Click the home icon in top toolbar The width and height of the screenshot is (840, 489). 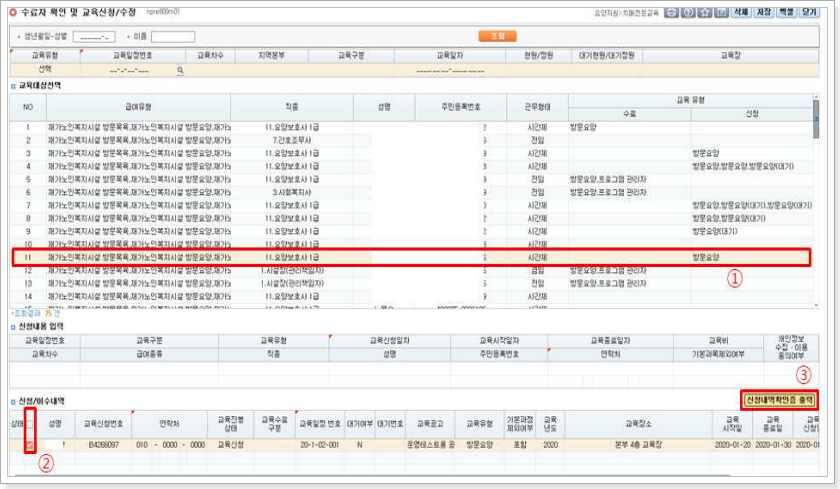(704, 12)
